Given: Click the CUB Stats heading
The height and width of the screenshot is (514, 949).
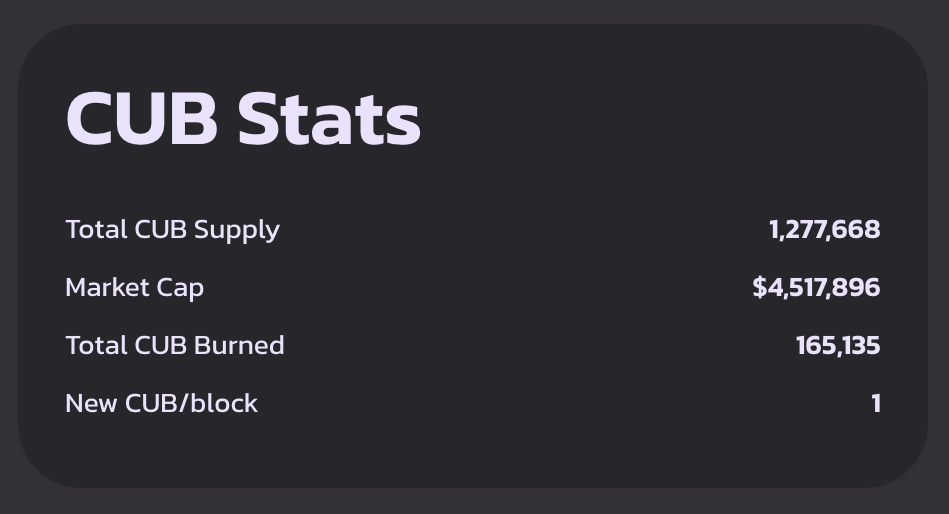Looking at the screenshot, I should [243, 118].
